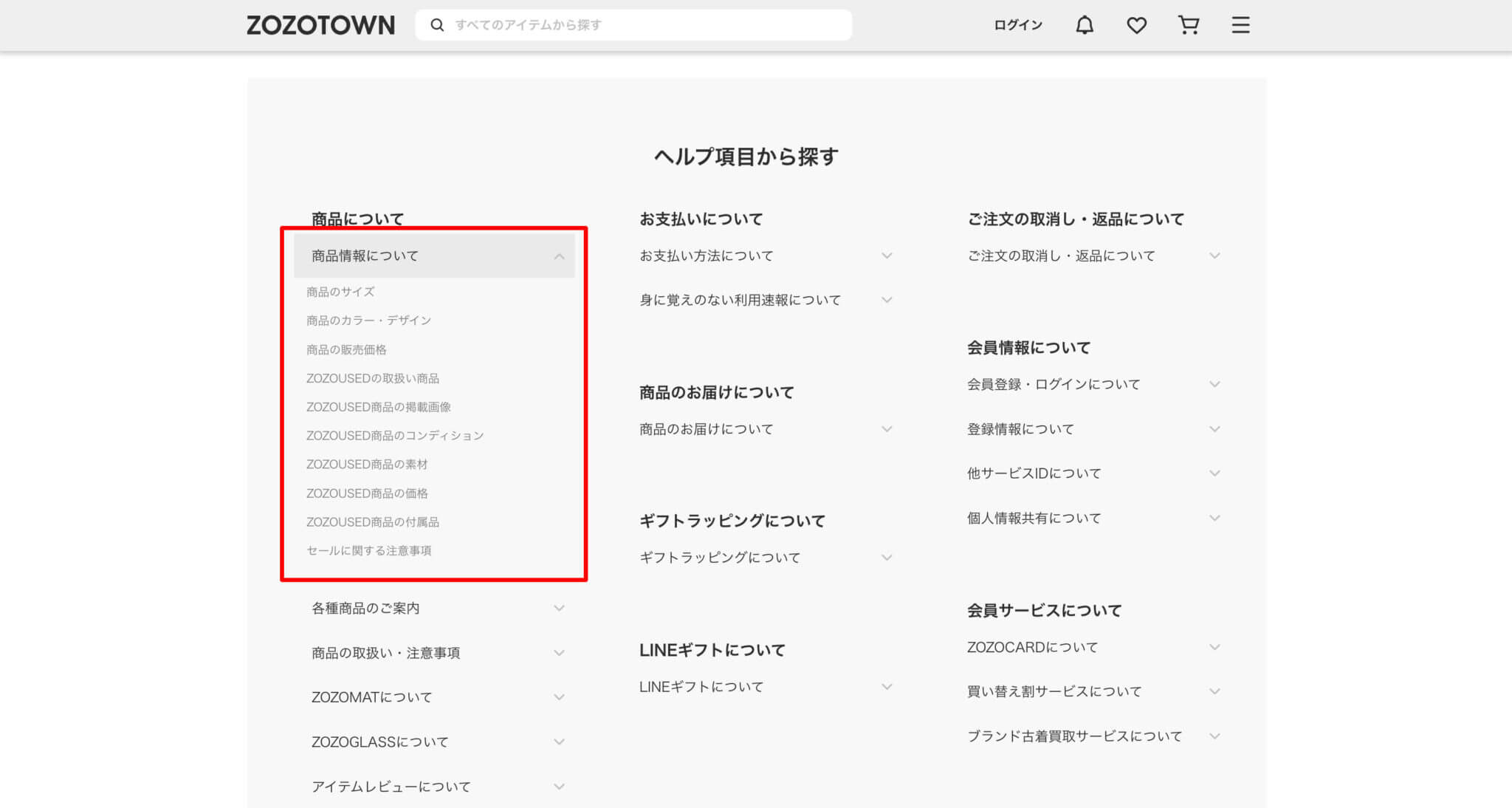Open ZOZOUSED商品の価格 link

coord(367,493)
